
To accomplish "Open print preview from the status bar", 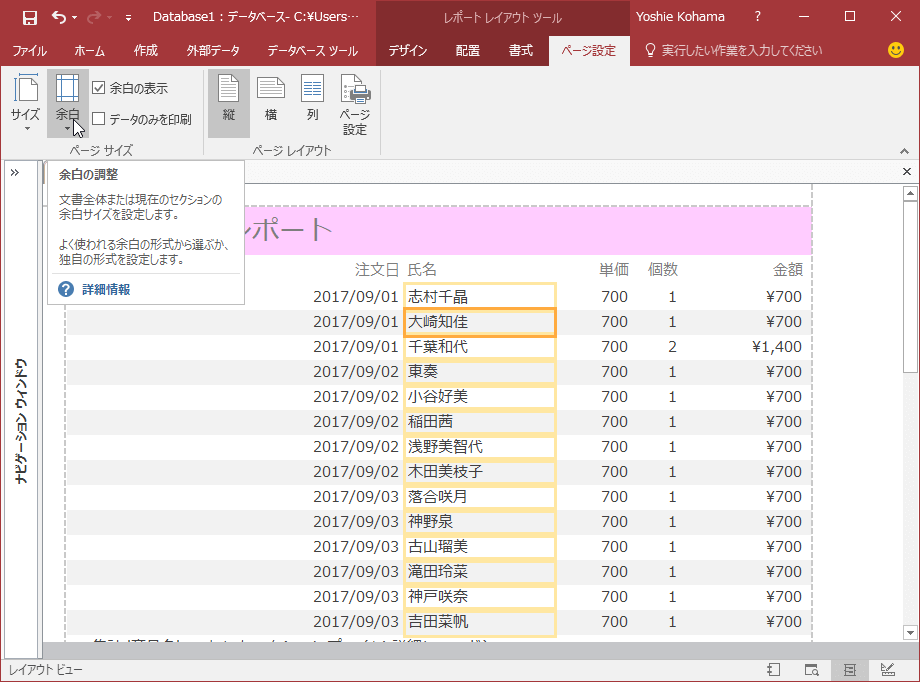I will tap(812, 670).
